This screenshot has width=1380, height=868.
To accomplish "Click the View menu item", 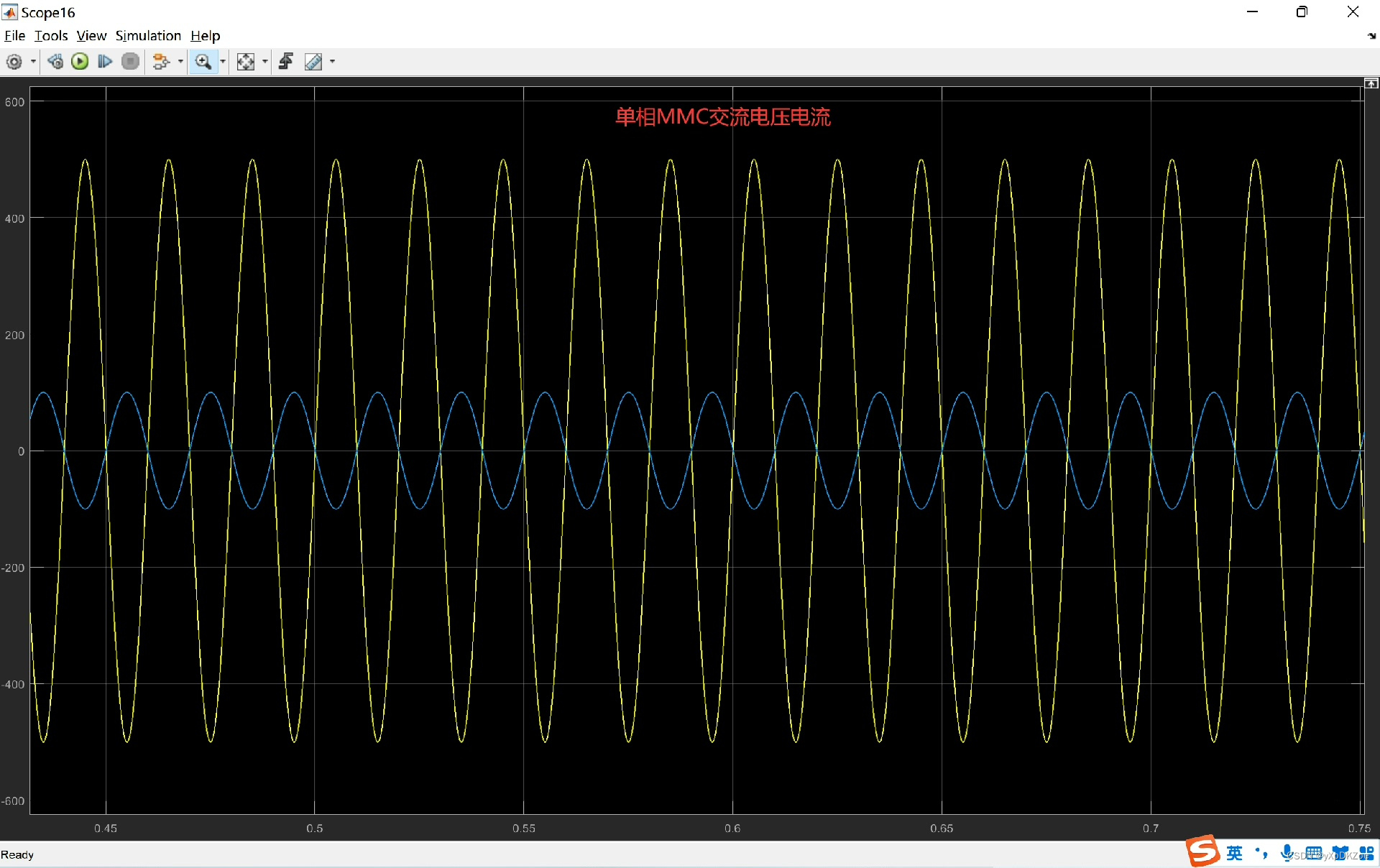I will coord(91,36).
